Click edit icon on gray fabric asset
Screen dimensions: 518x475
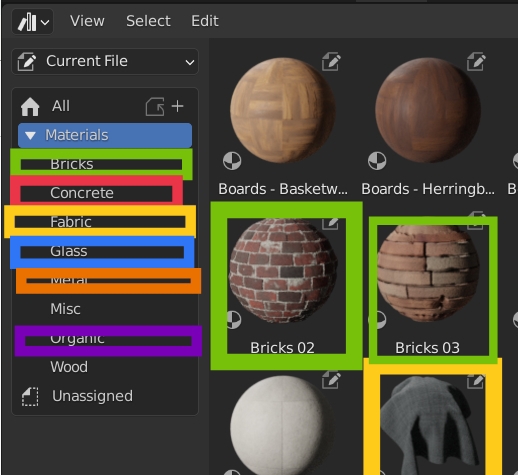click(476, 380)
